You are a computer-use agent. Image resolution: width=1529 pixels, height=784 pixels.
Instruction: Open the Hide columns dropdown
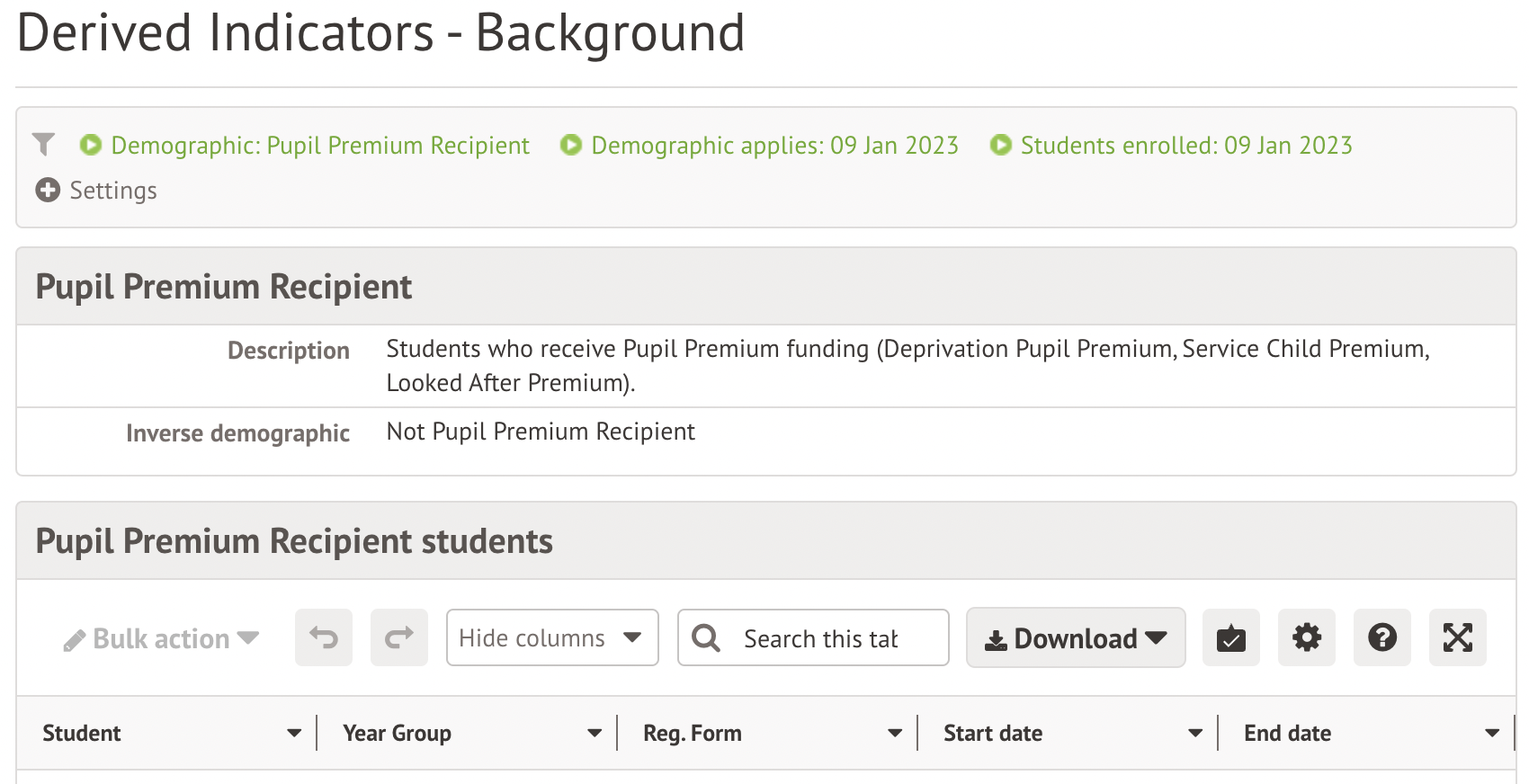point(552,637)
